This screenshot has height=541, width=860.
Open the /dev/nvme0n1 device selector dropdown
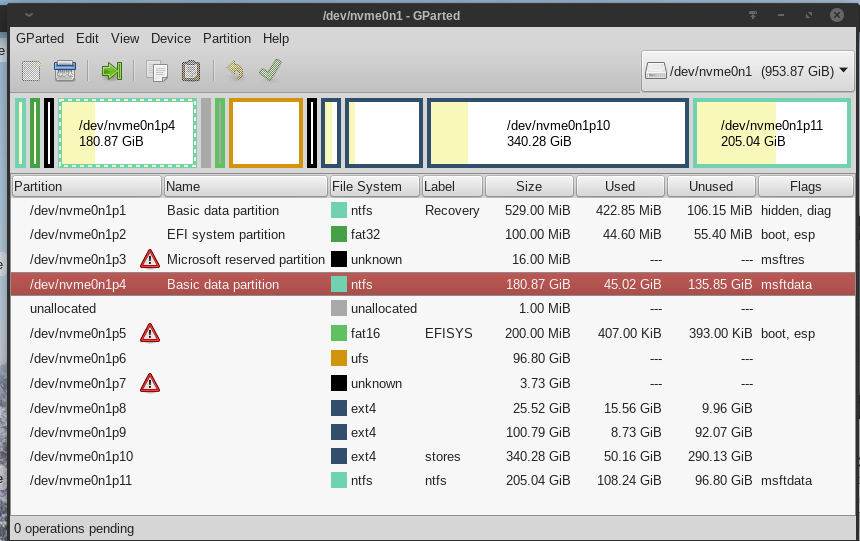point(747,71)
